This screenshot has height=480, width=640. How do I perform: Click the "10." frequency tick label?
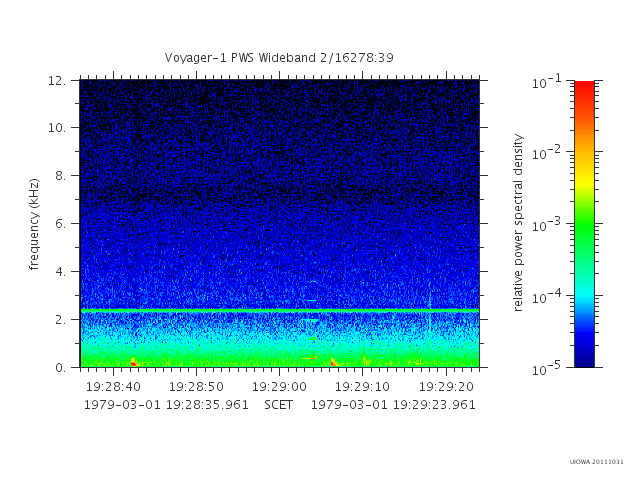[x=57, y=128]
